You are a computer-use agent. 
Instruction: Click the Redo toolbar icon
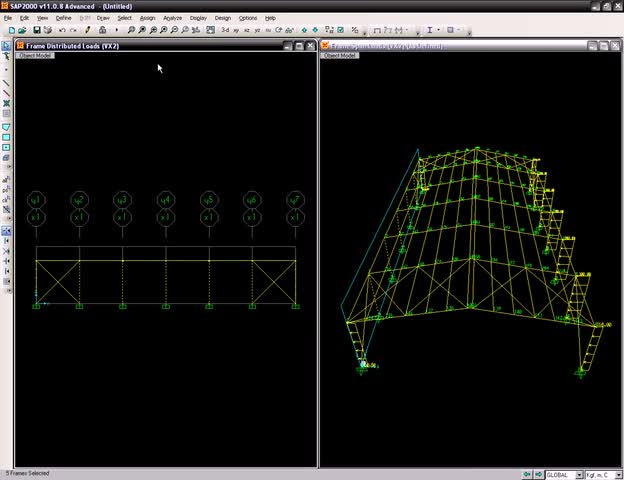tap(73, 30)
